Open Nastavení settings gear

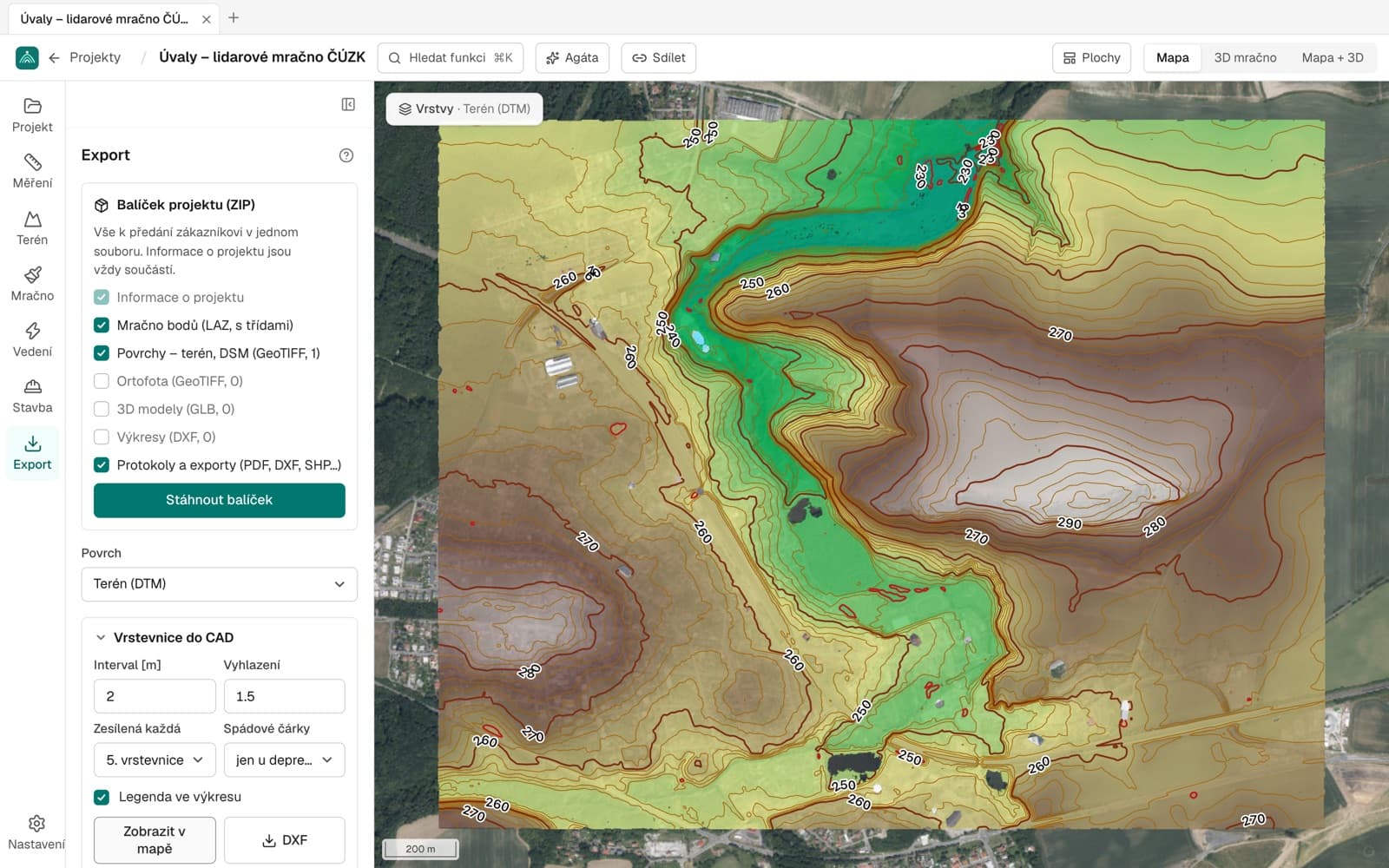36,833
